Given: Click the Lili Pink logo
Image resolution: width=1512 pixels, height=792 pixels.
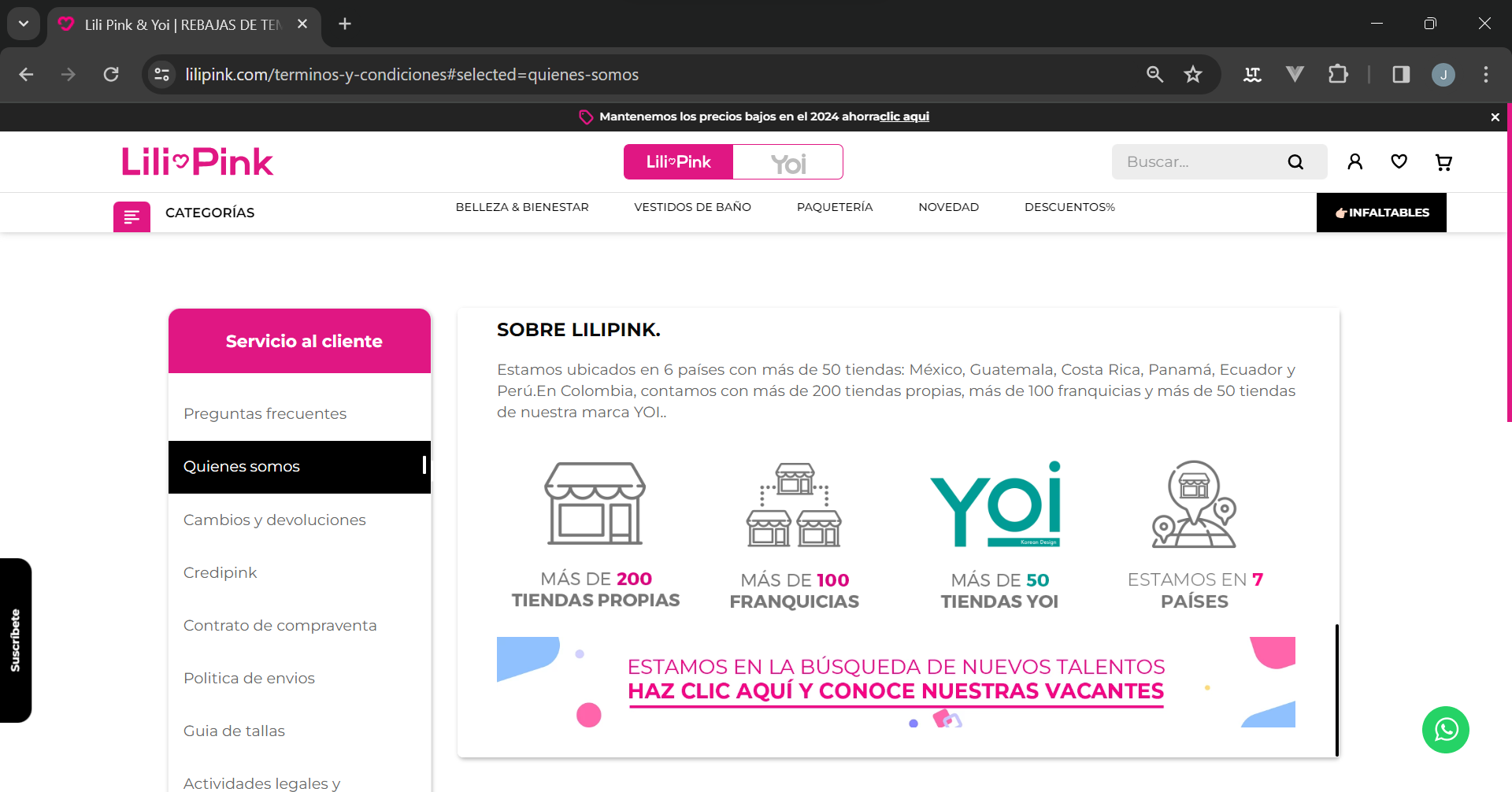Looking at the screenshot, I should coord(198,161).
